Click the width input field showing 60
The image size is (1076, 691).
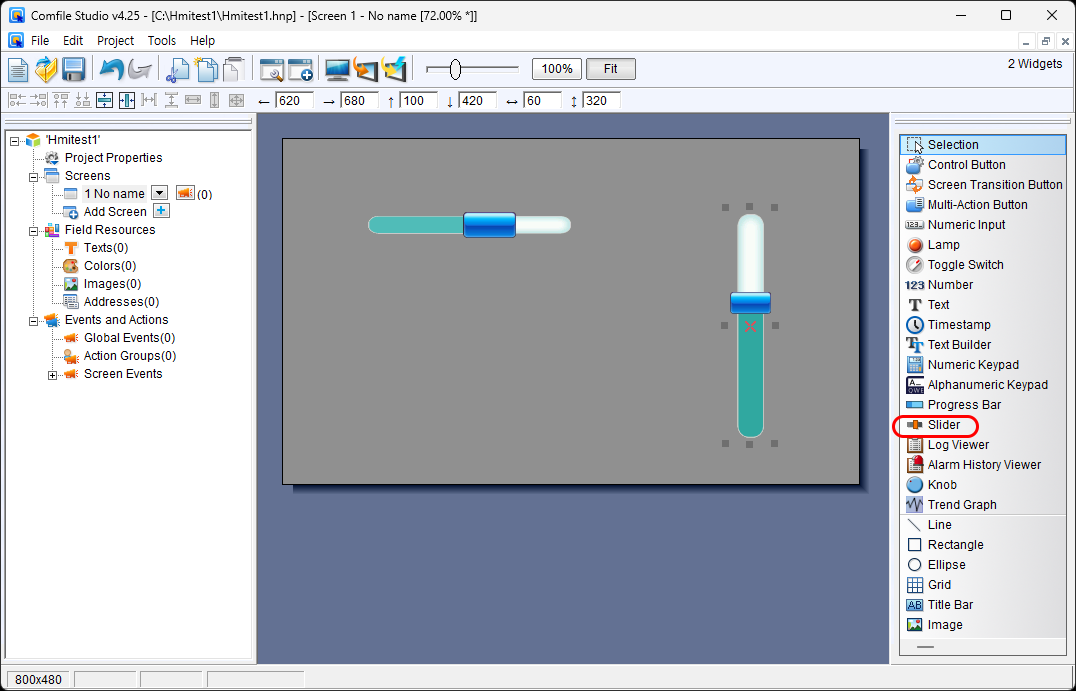[x=544, y=101]
